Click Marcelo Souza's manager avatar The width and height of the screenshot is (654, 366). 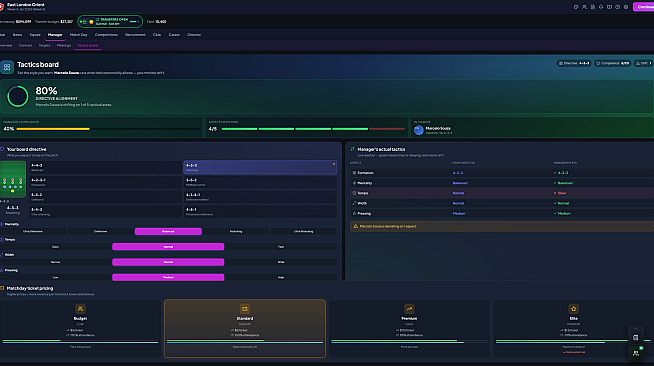pos(419,130)
